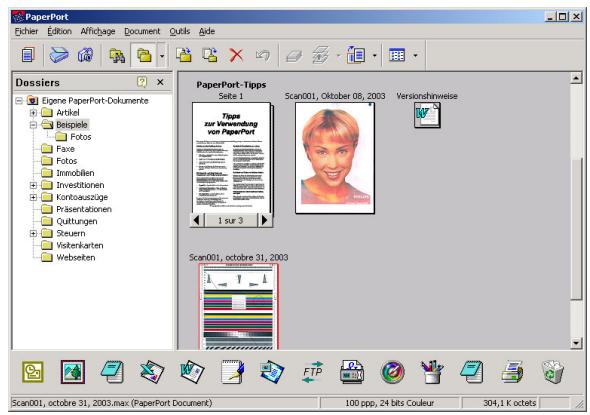The image size is (590, 415).
Task: Open dropdown arrow next to folders button
Action: coord(162,56)
